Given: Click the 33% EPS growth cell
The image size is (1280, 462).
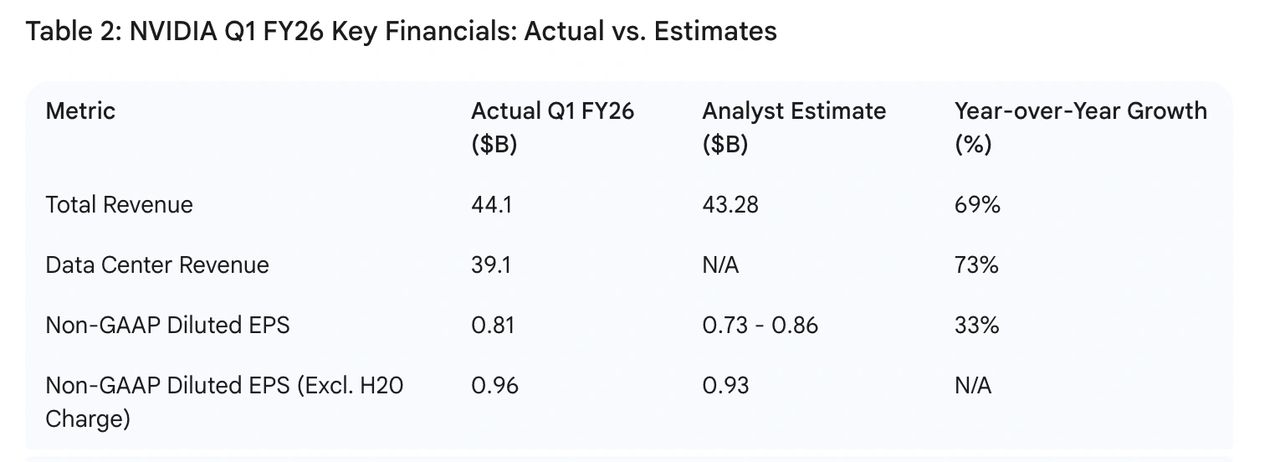Looking at the screenshot, I should pos(977,325).
